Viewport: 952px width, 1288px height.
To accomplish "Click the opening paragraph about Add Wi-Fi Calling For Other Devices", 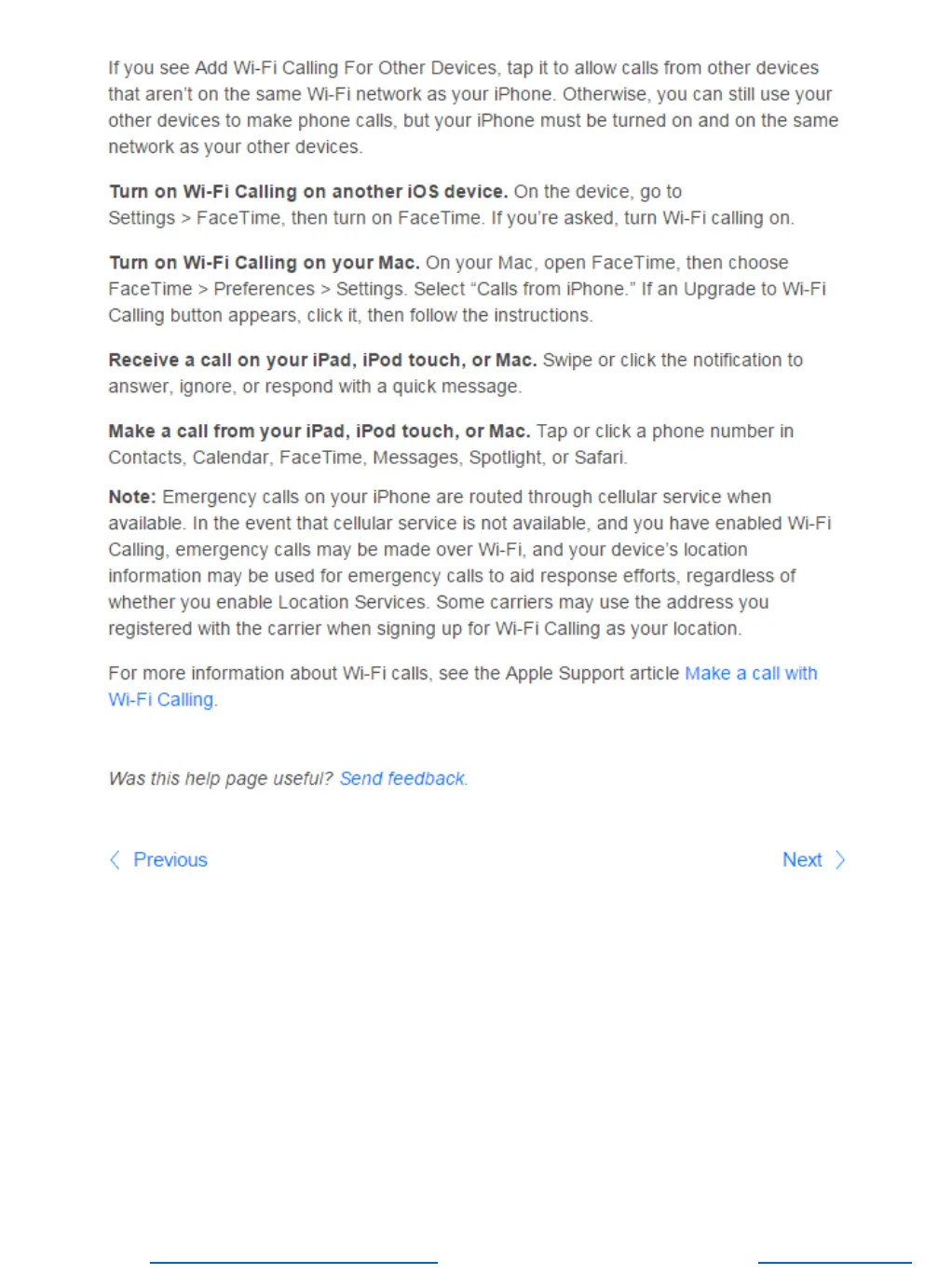I will tap(473, 107).
